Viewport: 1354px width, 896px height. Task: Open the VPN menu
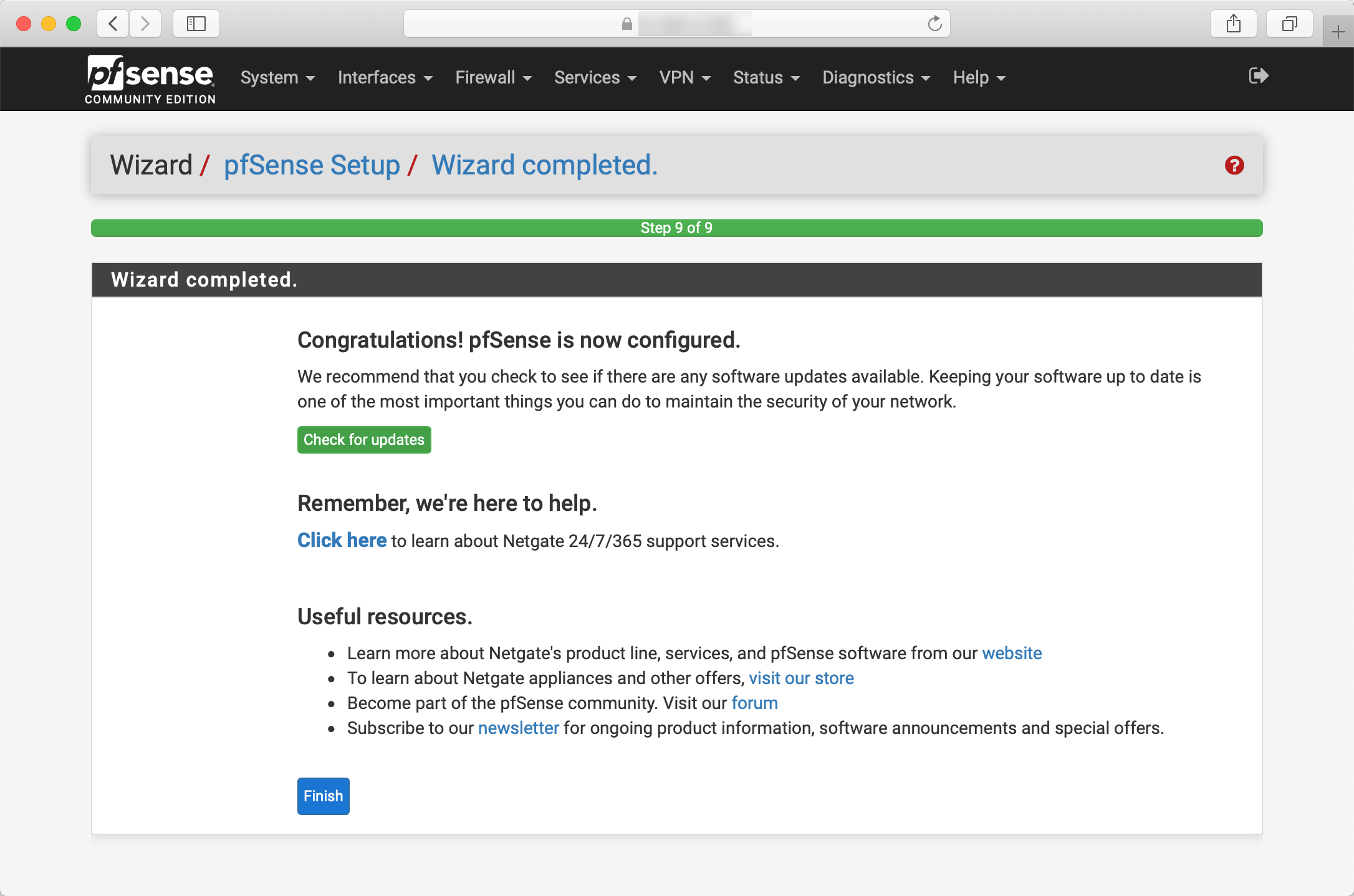(684, 78)
